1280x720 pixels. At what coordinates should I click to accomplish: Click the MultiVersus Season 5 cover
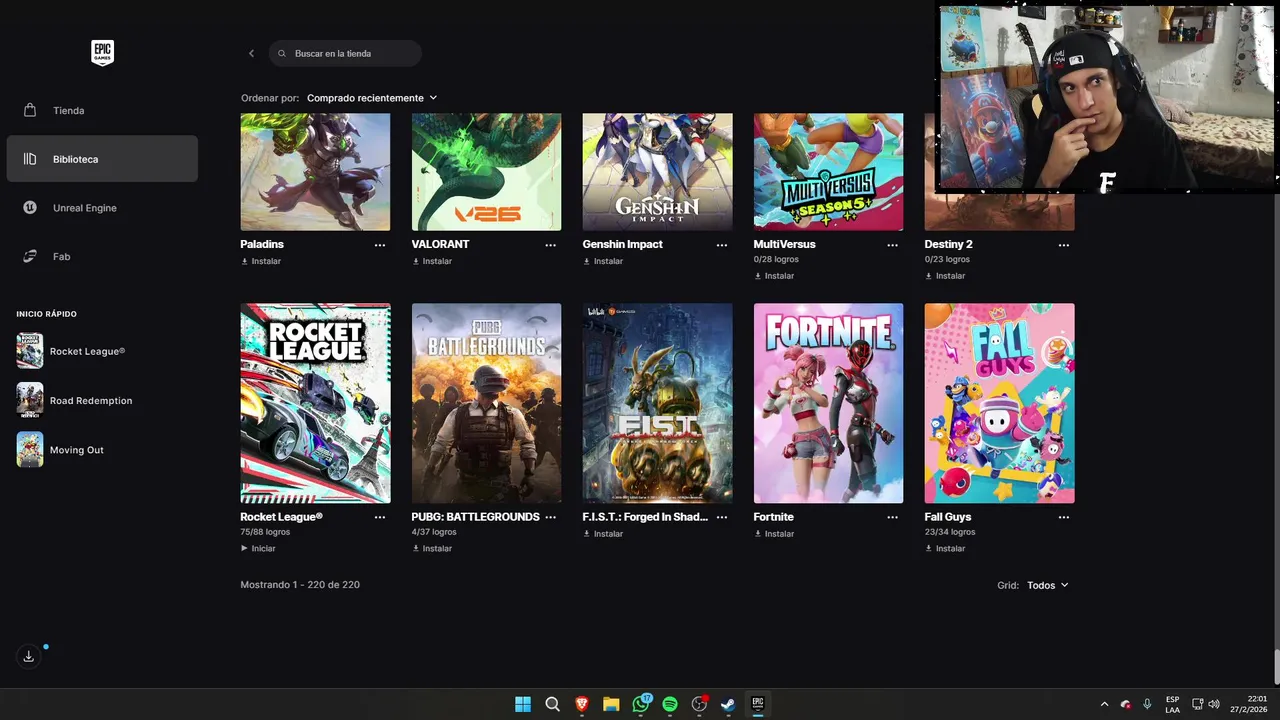point(828,172)
